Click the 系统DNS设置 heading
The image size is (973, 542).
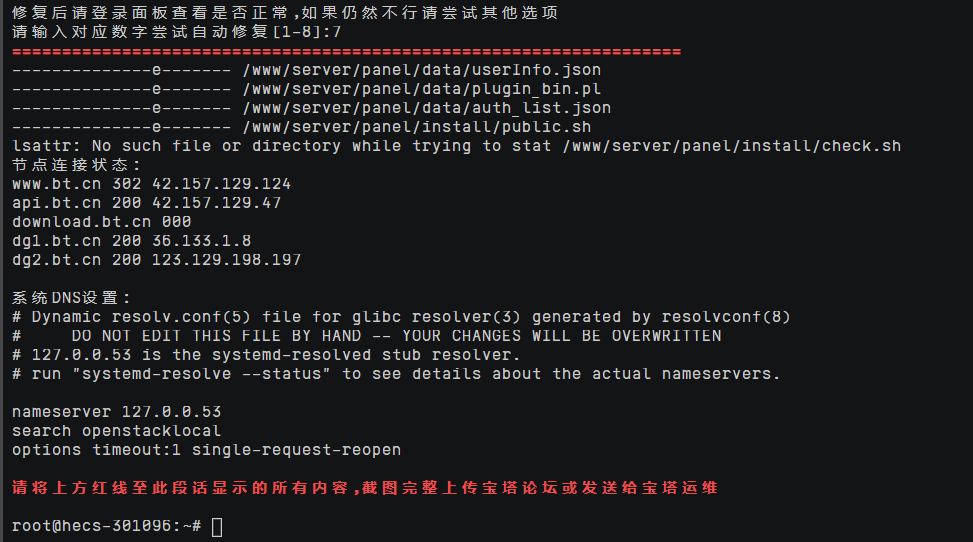[x=71, y=297]
